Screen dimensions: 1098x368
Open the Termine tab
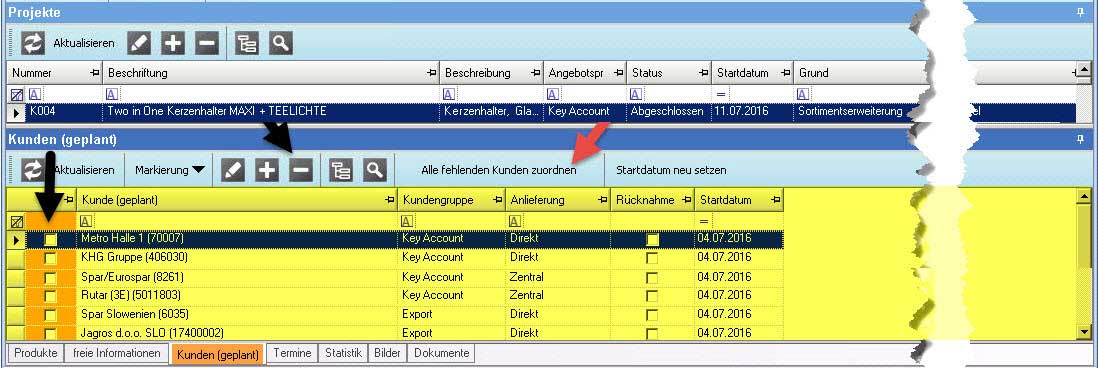coord(292,353)
